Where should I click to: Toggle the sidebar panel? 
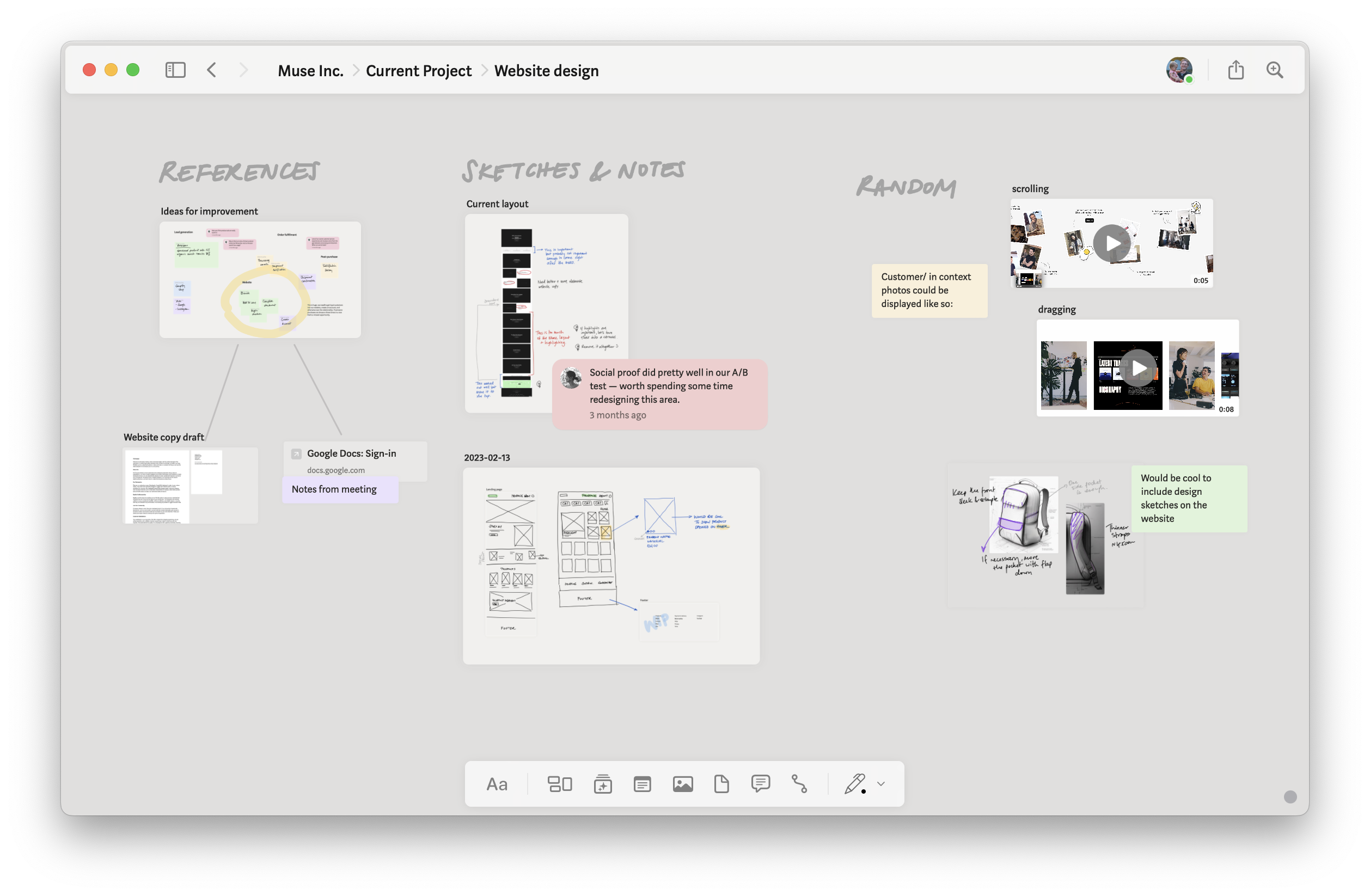(175, 70)
